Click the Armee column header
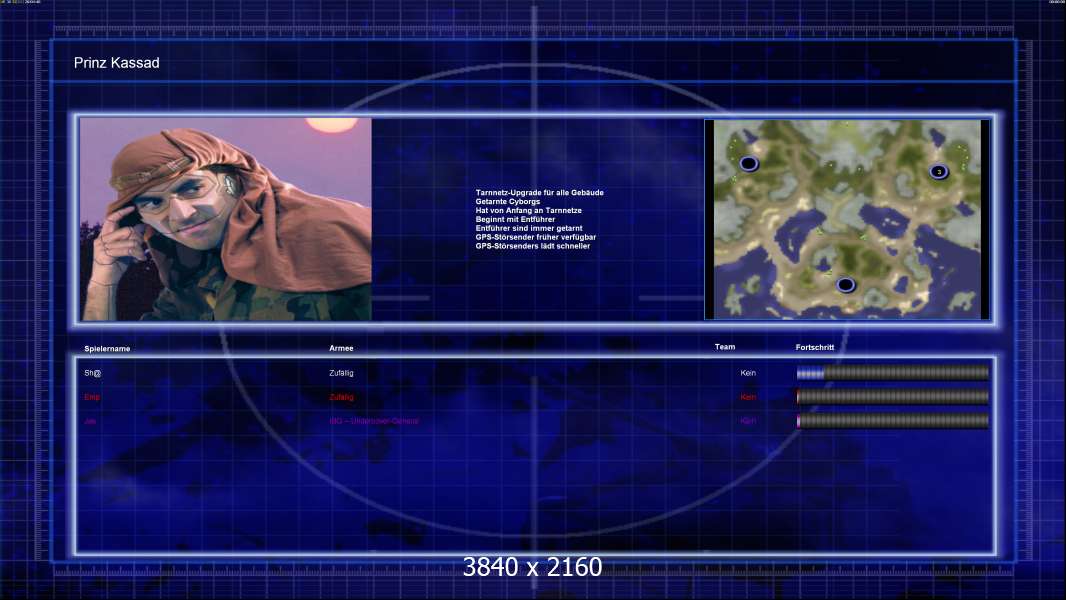The image size is (1066, 600). [x=341, y=348]
